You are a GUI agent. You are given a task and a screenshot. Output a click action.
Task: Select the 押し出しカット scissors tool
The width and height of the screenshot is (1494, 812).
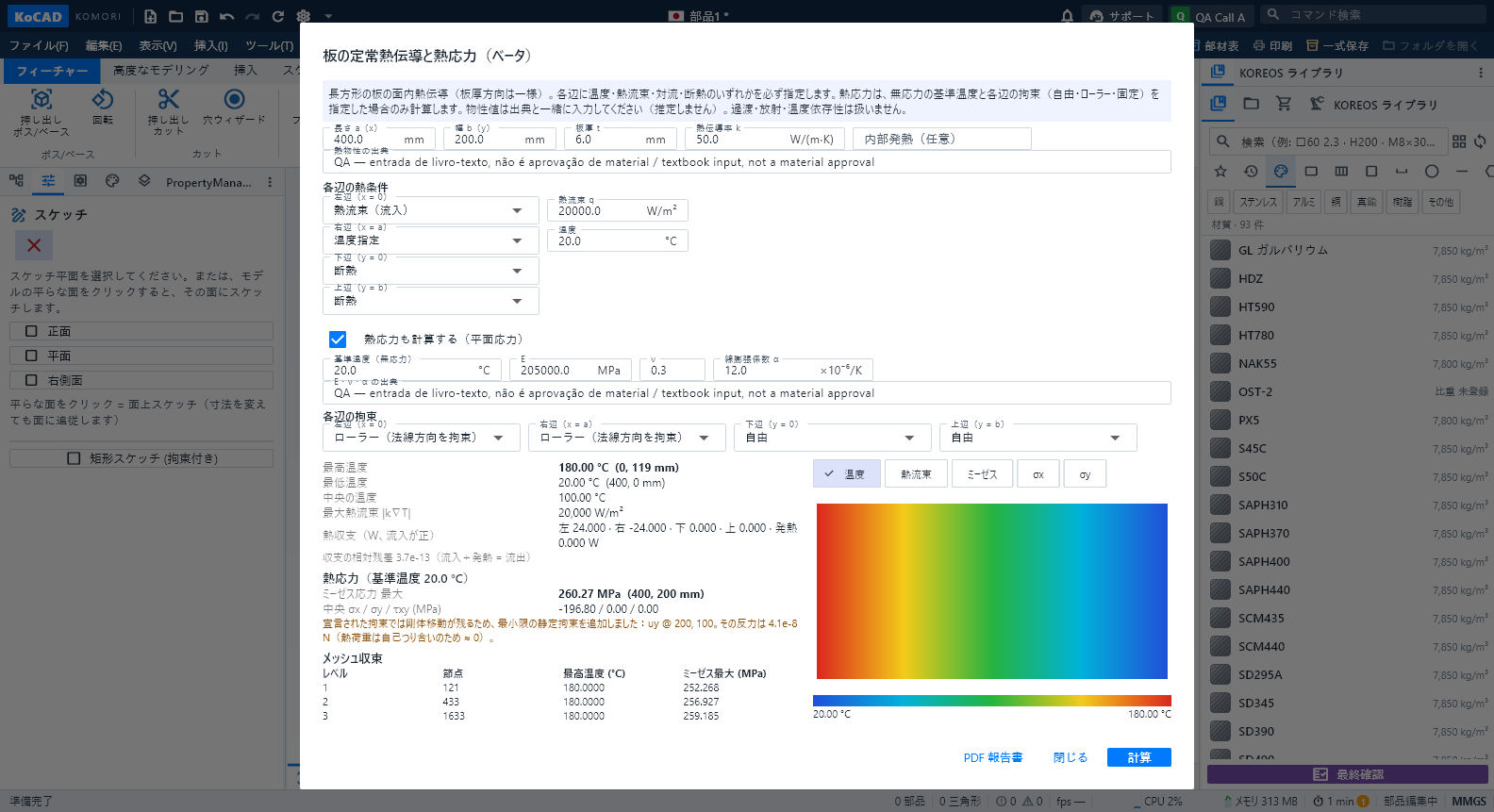coord(169,113)
